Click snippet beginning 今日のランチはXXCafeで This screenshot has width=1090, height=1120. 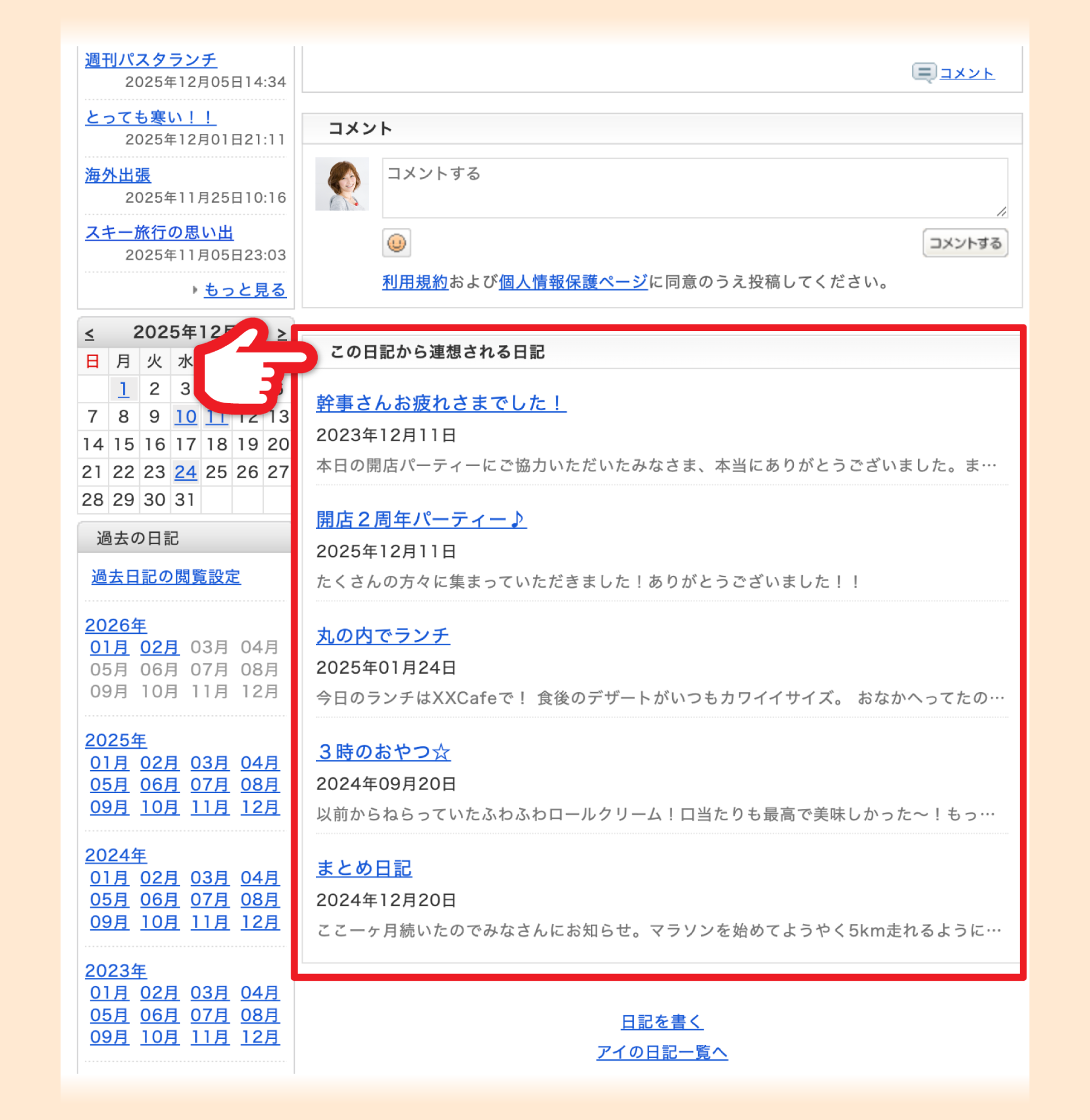pyautogui.click(x=660, y=698)
